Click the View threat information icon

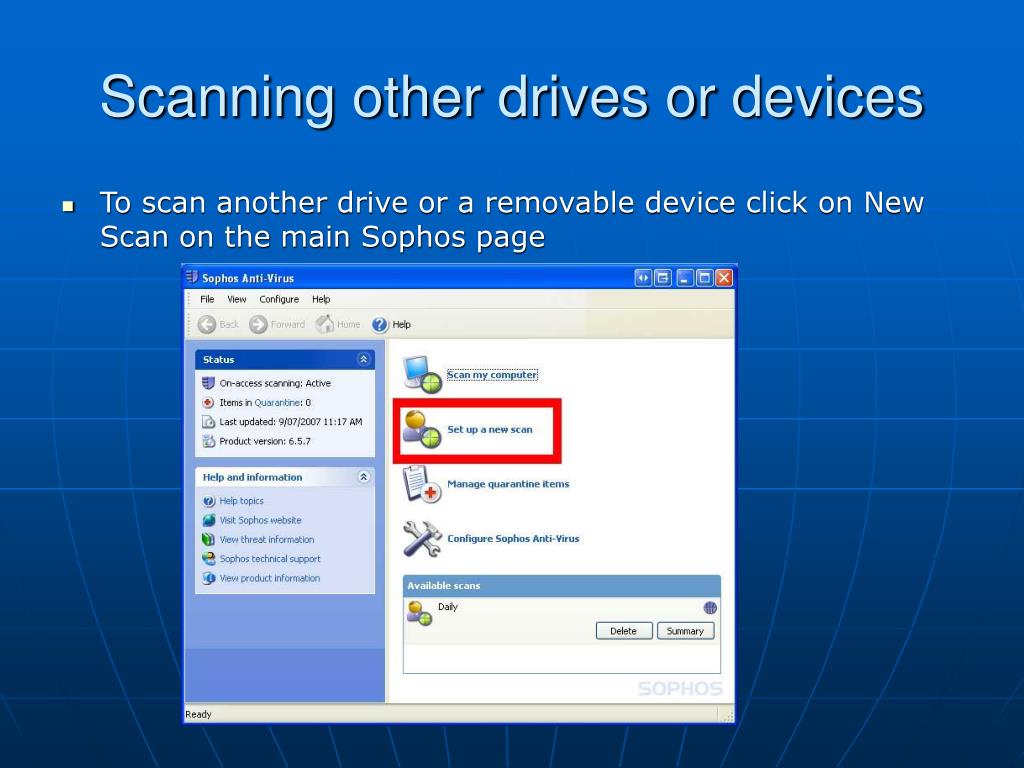click(209, 539)
